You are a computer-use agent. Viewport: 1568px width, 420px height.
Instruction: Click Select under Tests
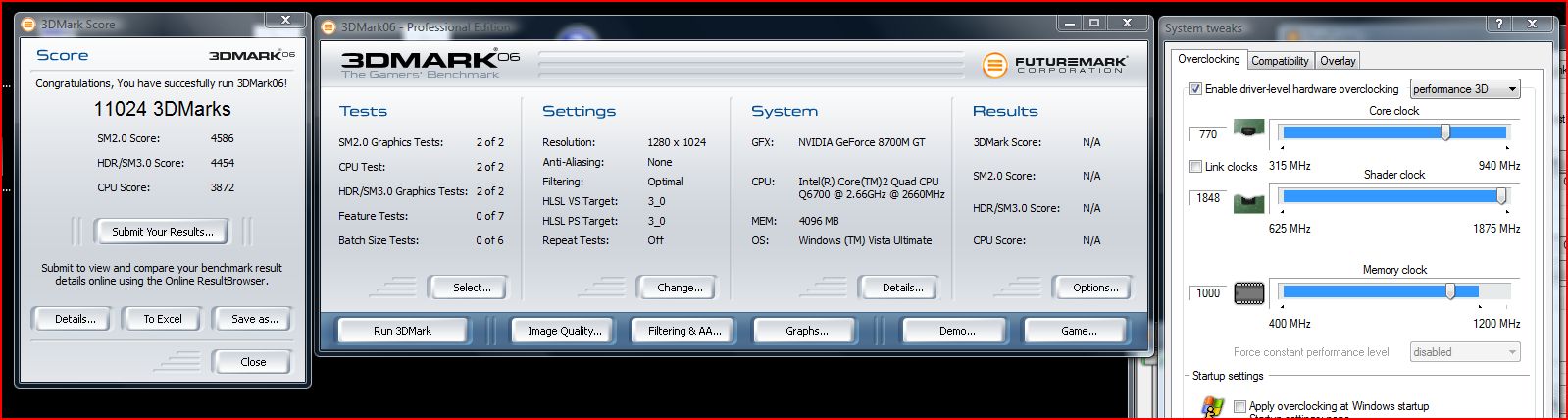click(472, 288)
